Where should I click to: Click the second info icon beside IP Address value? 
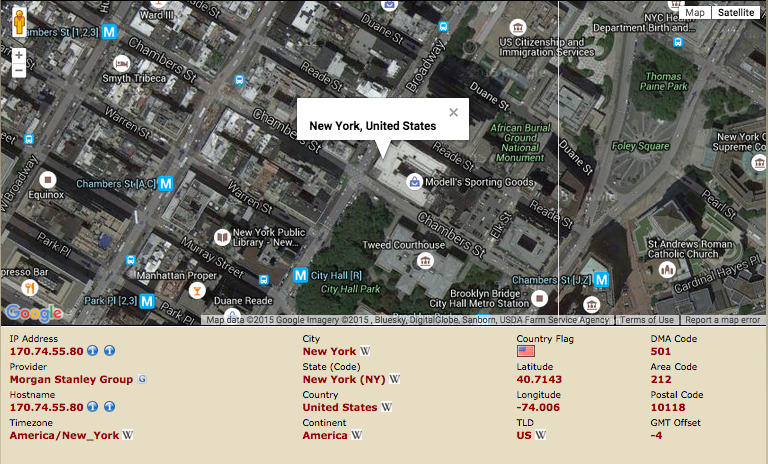110,351
